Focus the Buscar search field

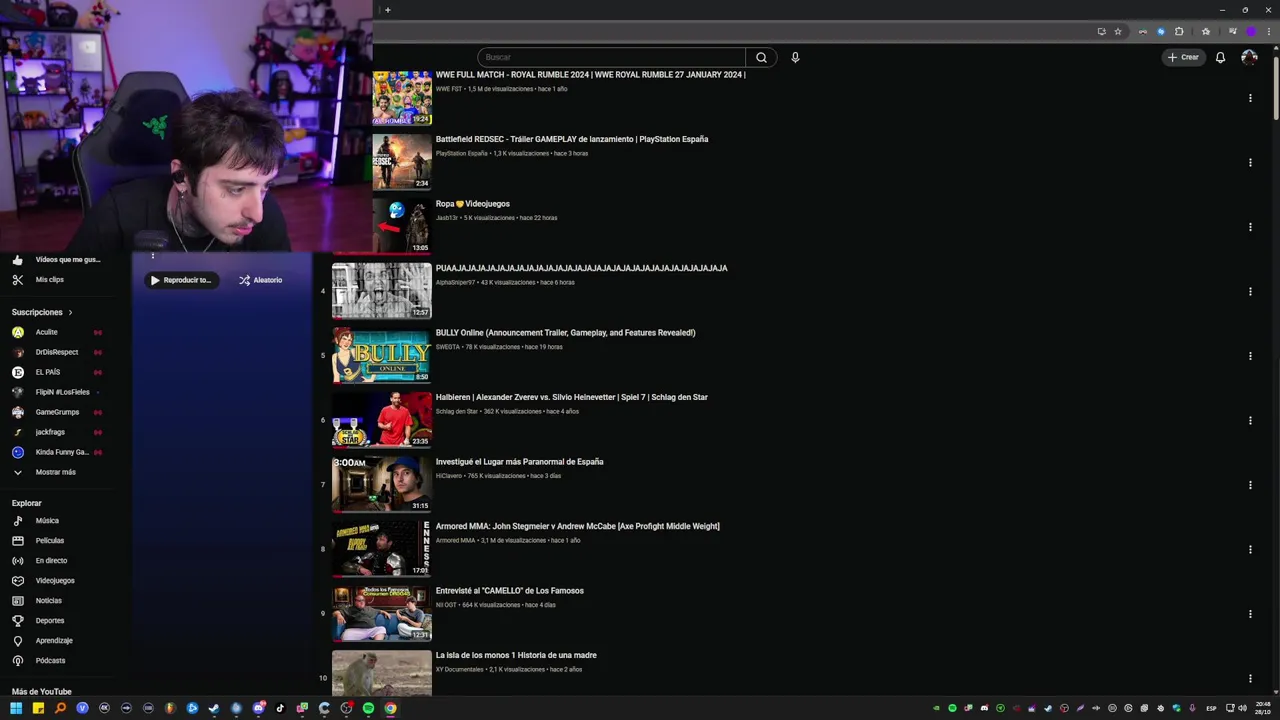coord(611,57)
